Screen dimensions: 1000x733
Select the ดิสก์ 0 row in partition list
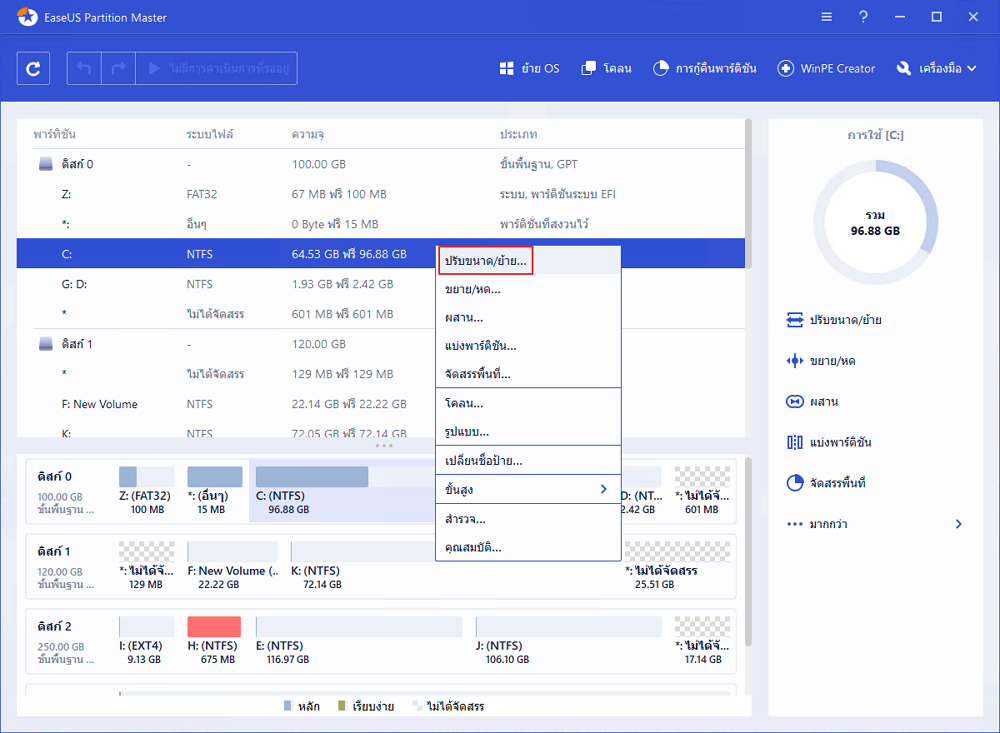pyautogui.click(x=381, y=164)
